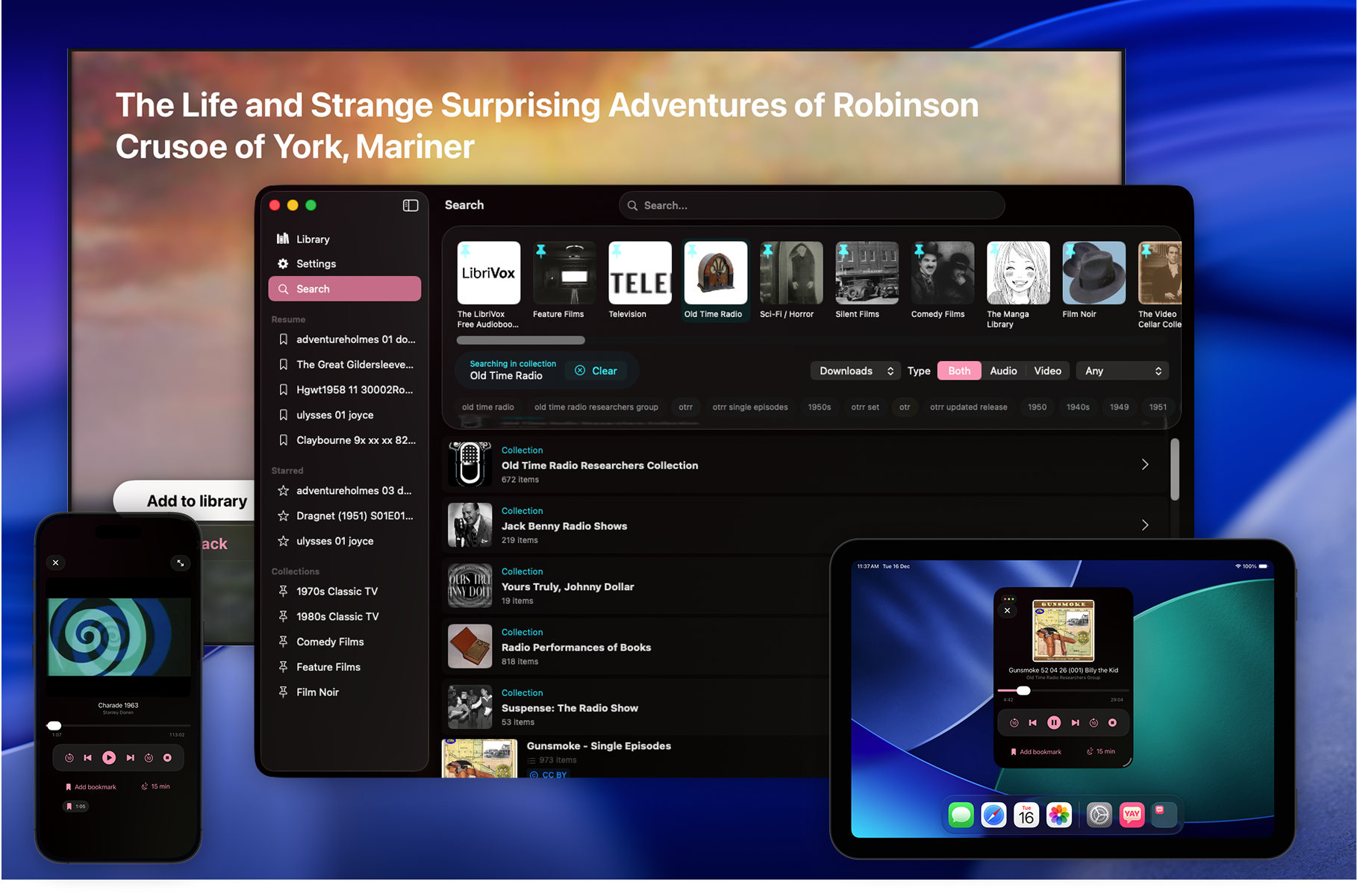The height and width of the screenshot is (896, 1357).
Task: Open the Downloads sort dropdown
Action: 855,371
